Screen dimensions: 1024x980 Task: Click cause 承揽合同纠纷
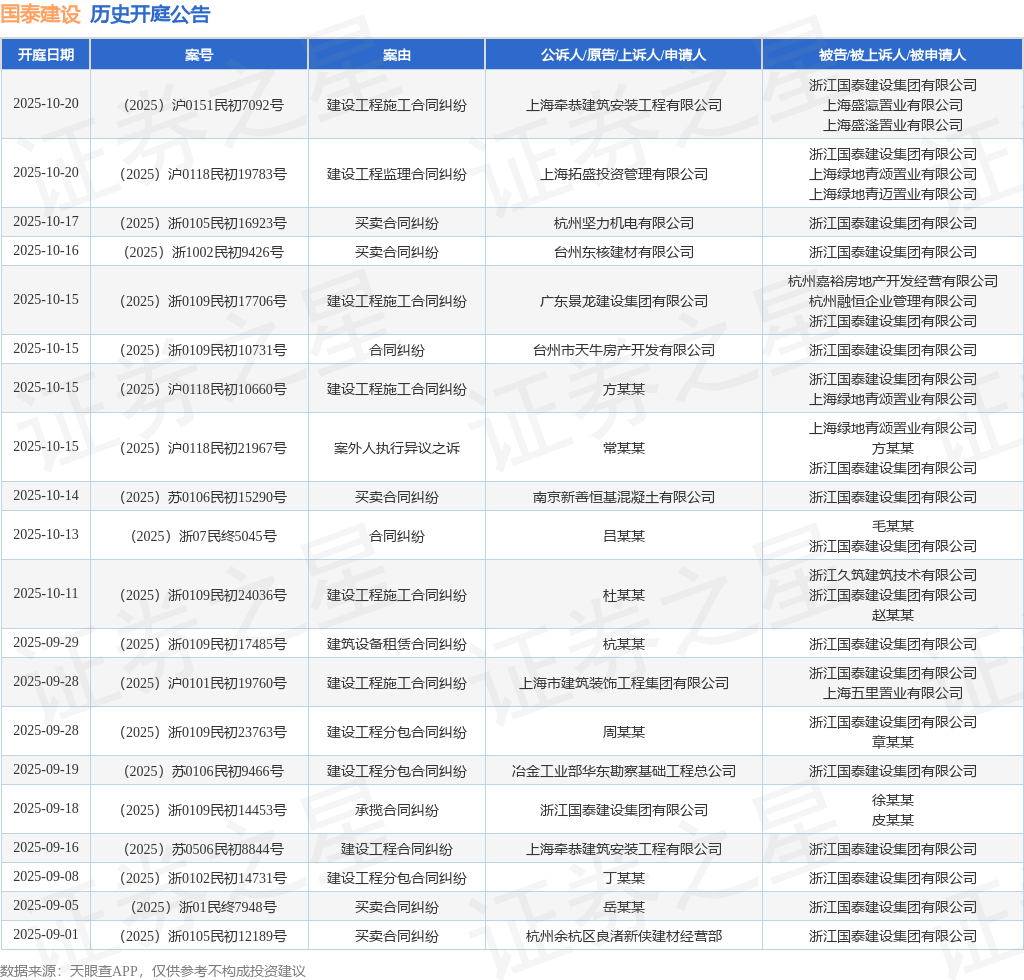pos(396,810)
